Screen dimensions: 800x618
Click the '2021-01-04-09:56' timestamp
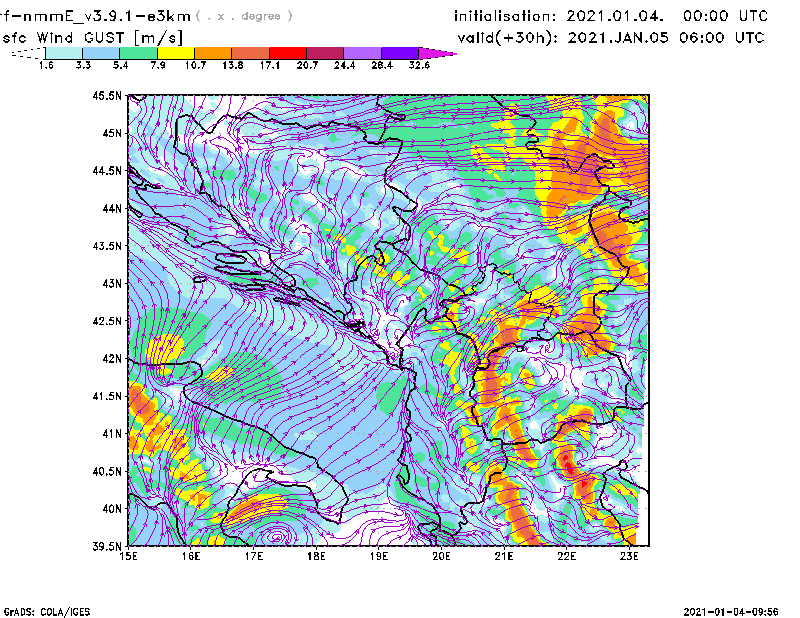point(731,612)
